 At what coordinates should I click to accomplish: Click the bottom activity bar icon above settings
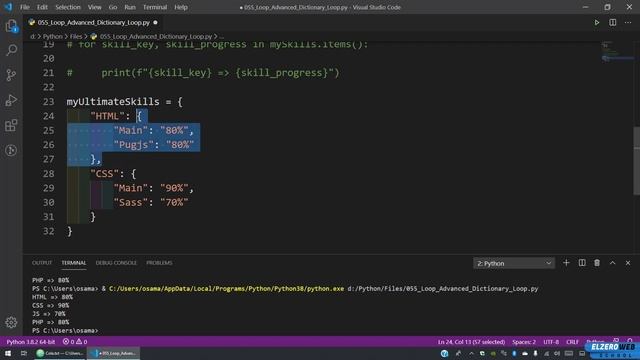point(11,151)
